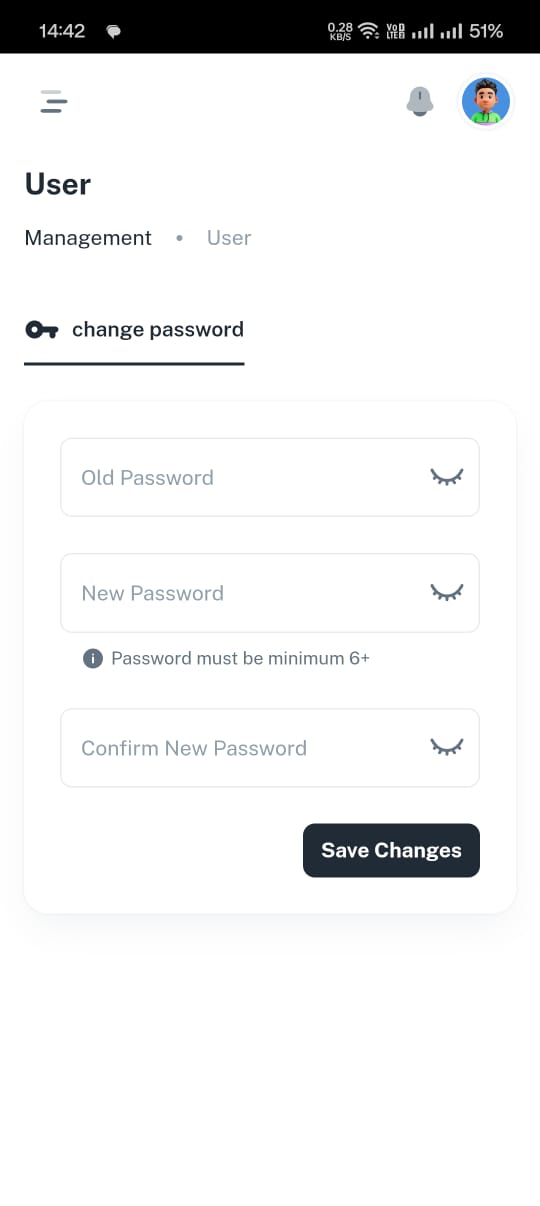Open the hamburger navigation menu
Viewport: 540px width, 1206px height.
point(53,101)
